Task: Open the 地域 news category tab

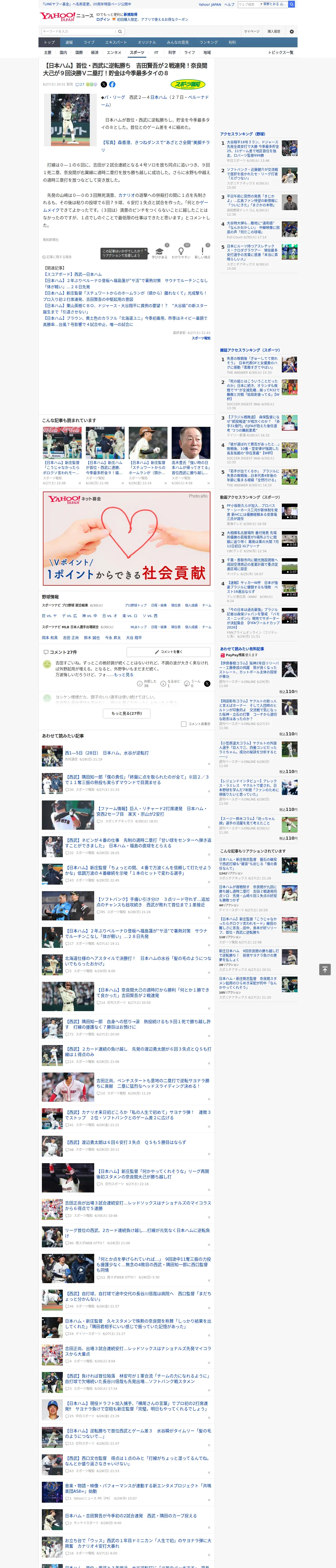Action: coord(207,52)
